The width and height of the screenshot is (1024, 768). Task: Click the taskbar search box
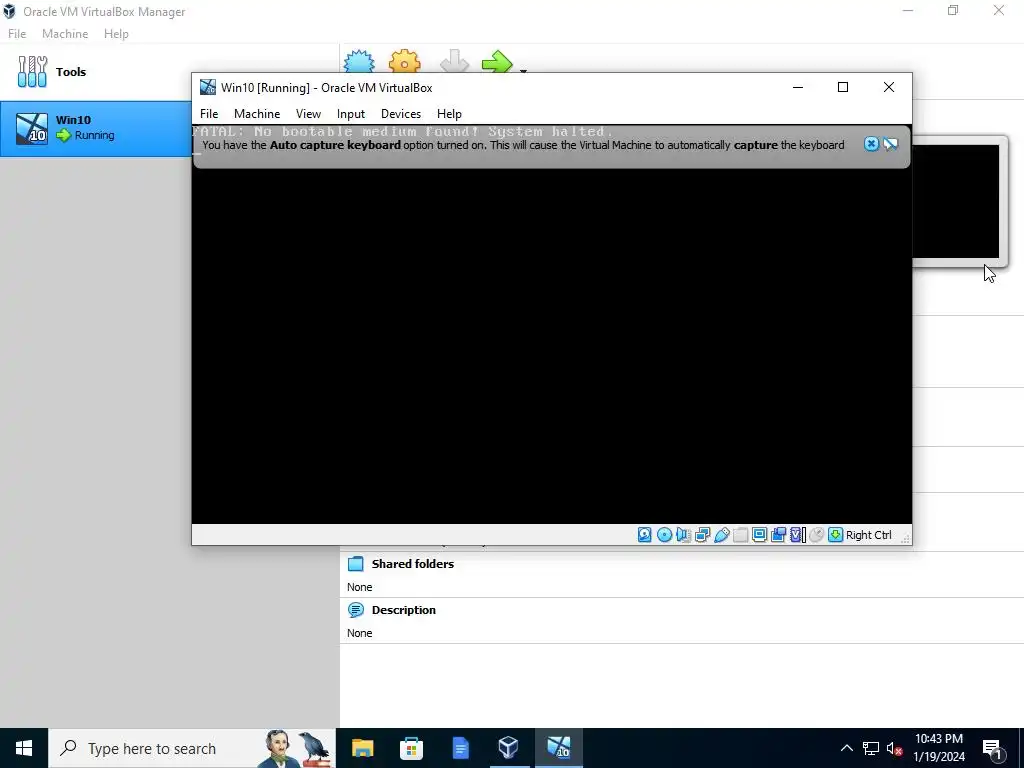pos(192,748)
